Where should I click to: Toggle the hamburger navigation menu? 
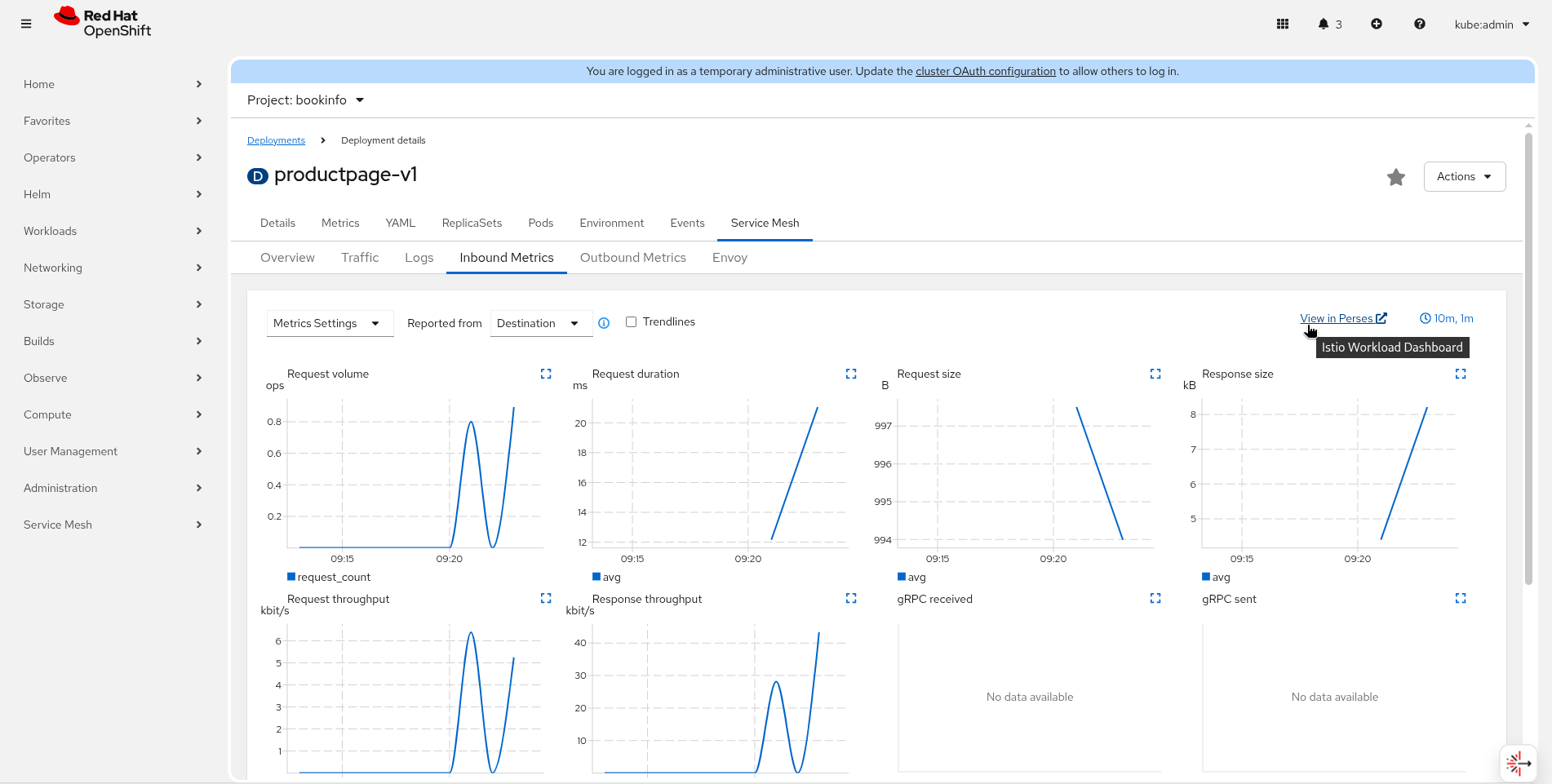tap(26, 24)
